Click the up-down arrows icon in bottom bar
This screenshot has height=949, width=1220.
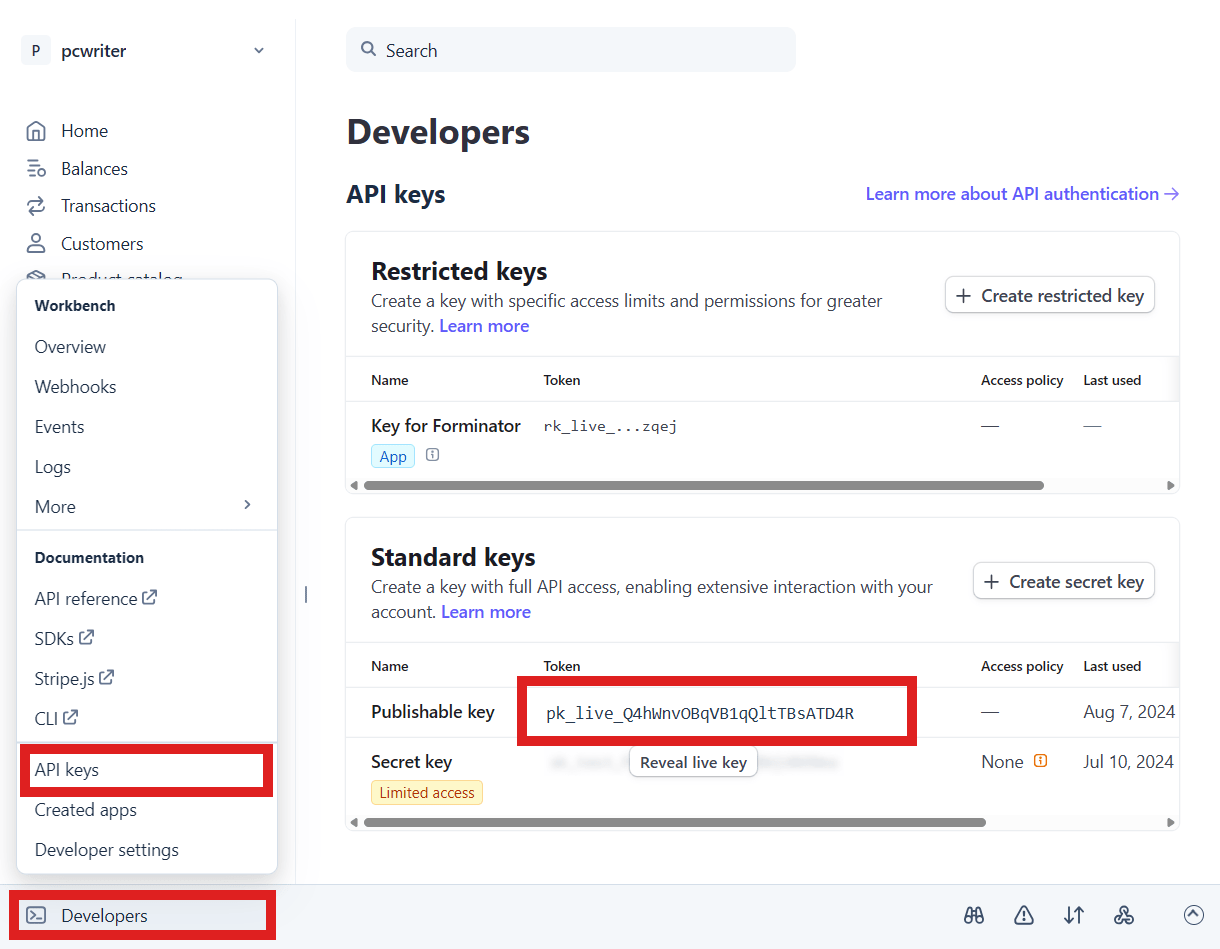coord(1074,915)
